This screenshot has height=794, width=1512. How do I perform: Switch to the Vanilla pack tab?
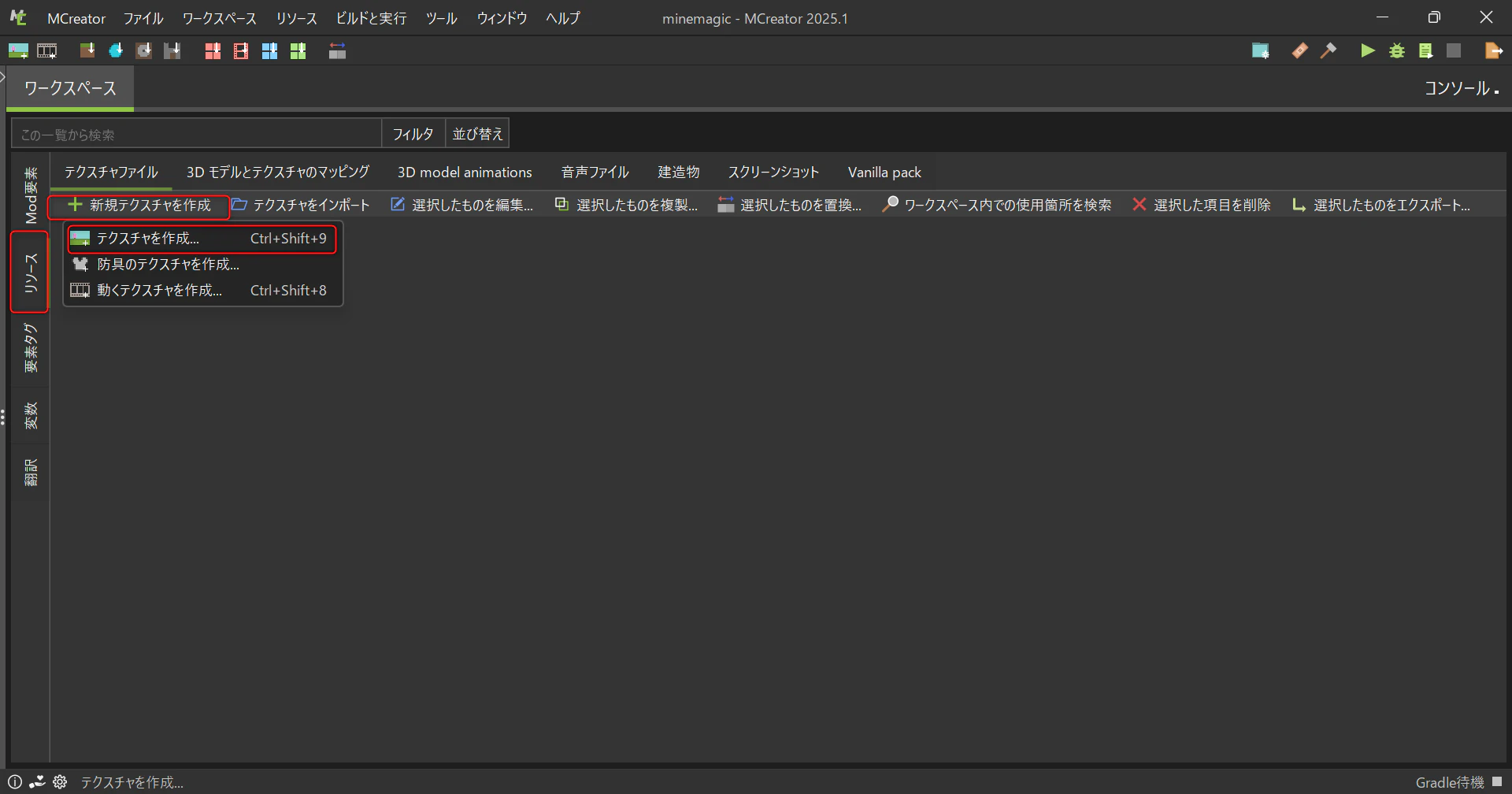point(884,173)
